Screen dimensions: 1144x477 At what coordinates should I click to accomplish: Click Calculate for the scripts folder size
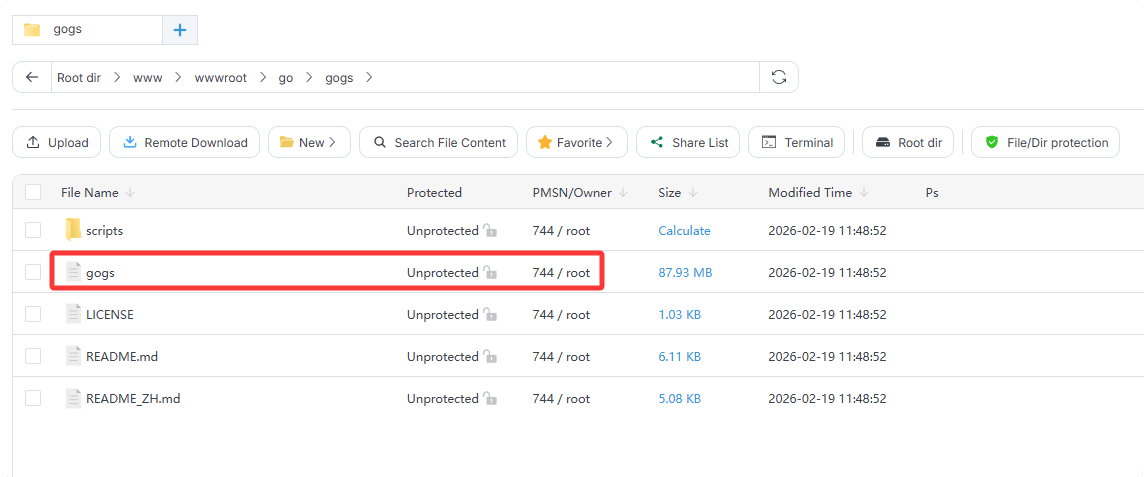point(684,230)
